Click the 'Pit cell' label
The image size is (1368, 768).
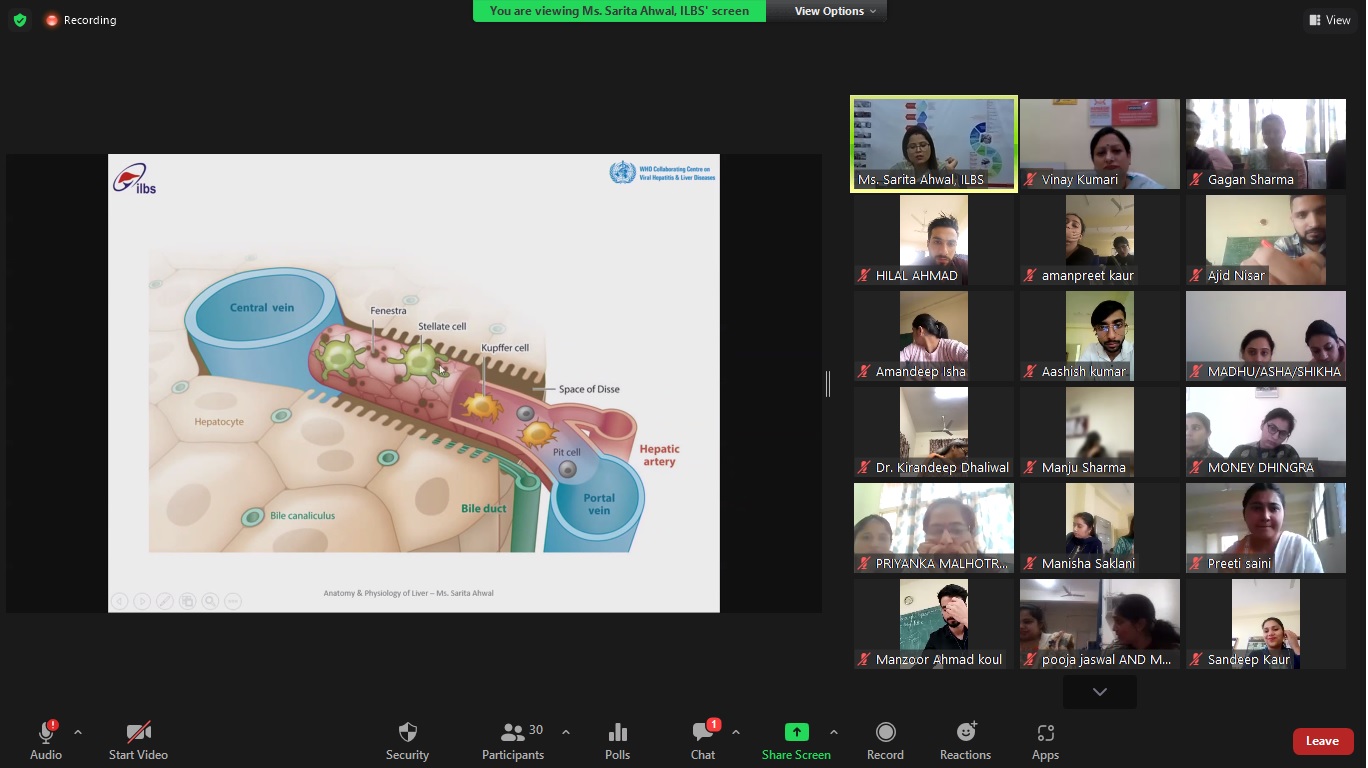(x=567, y=453)
